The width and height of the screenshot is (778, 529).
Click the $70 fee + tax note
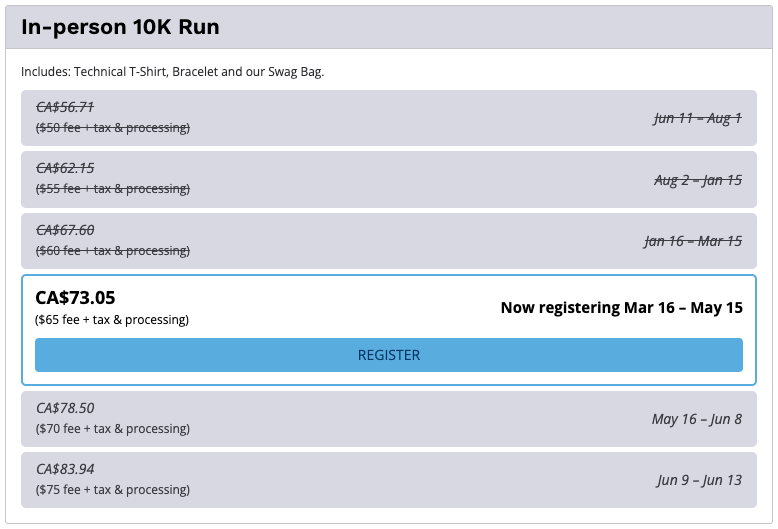click(113, 429)
